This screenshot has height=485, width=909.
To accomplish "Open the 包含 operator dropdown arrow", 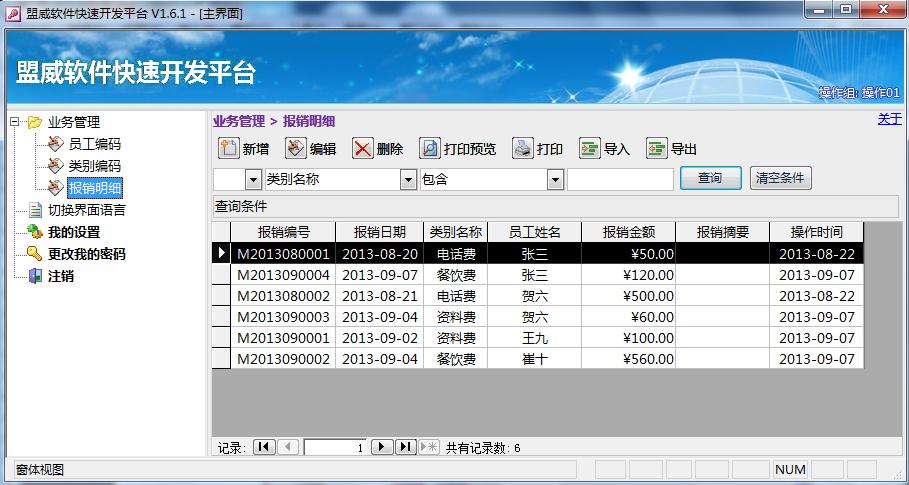I will [555, 180].
